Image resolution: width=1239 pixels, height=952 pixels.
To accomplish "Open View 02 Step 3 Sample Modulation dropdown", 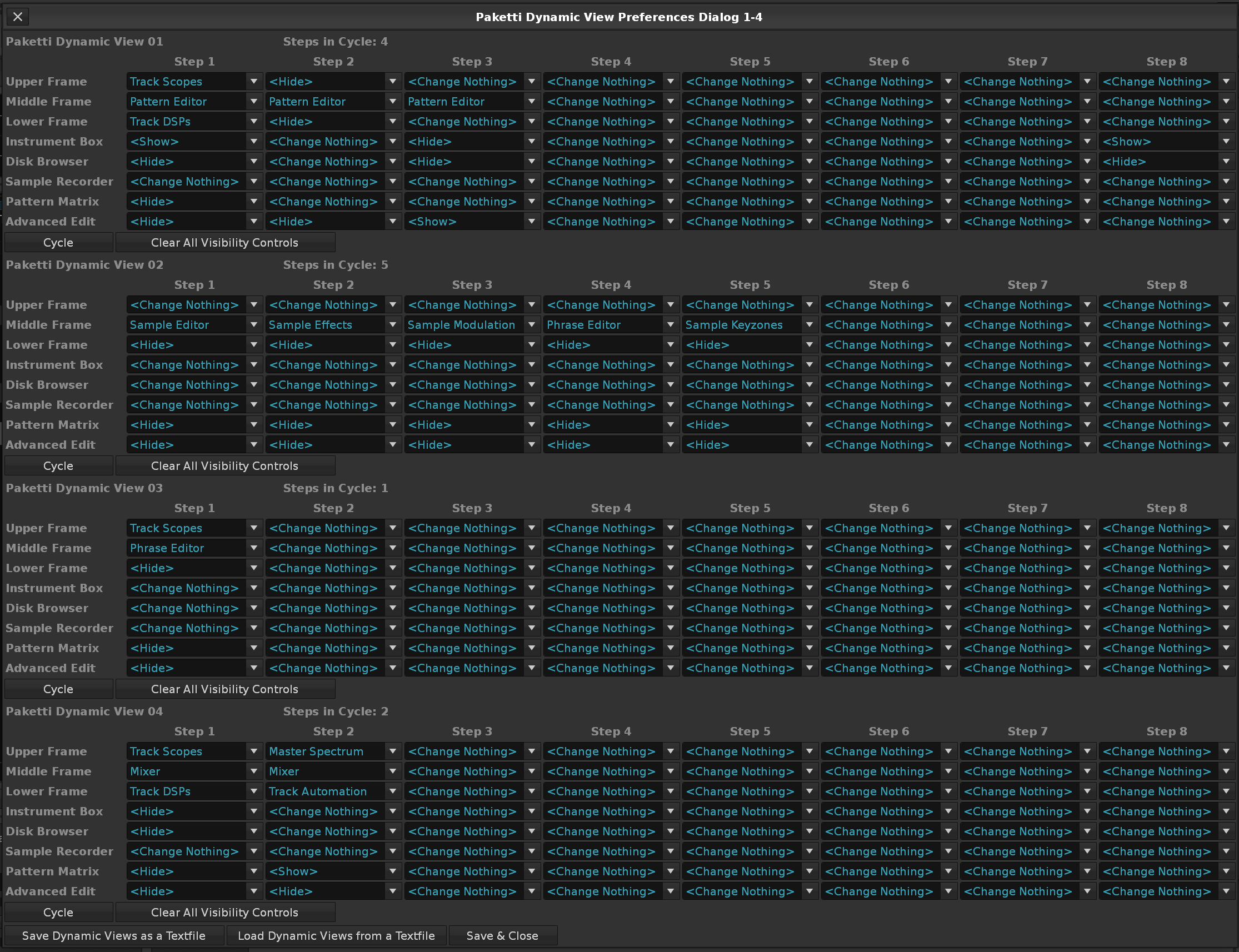I will point(471,325).
